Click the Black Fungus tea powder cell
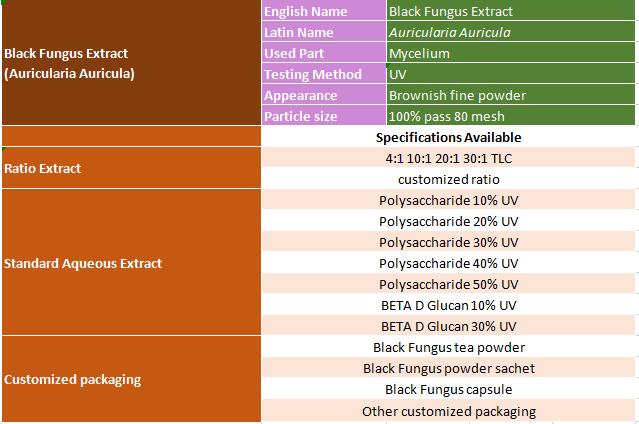 tap(448, 347)
